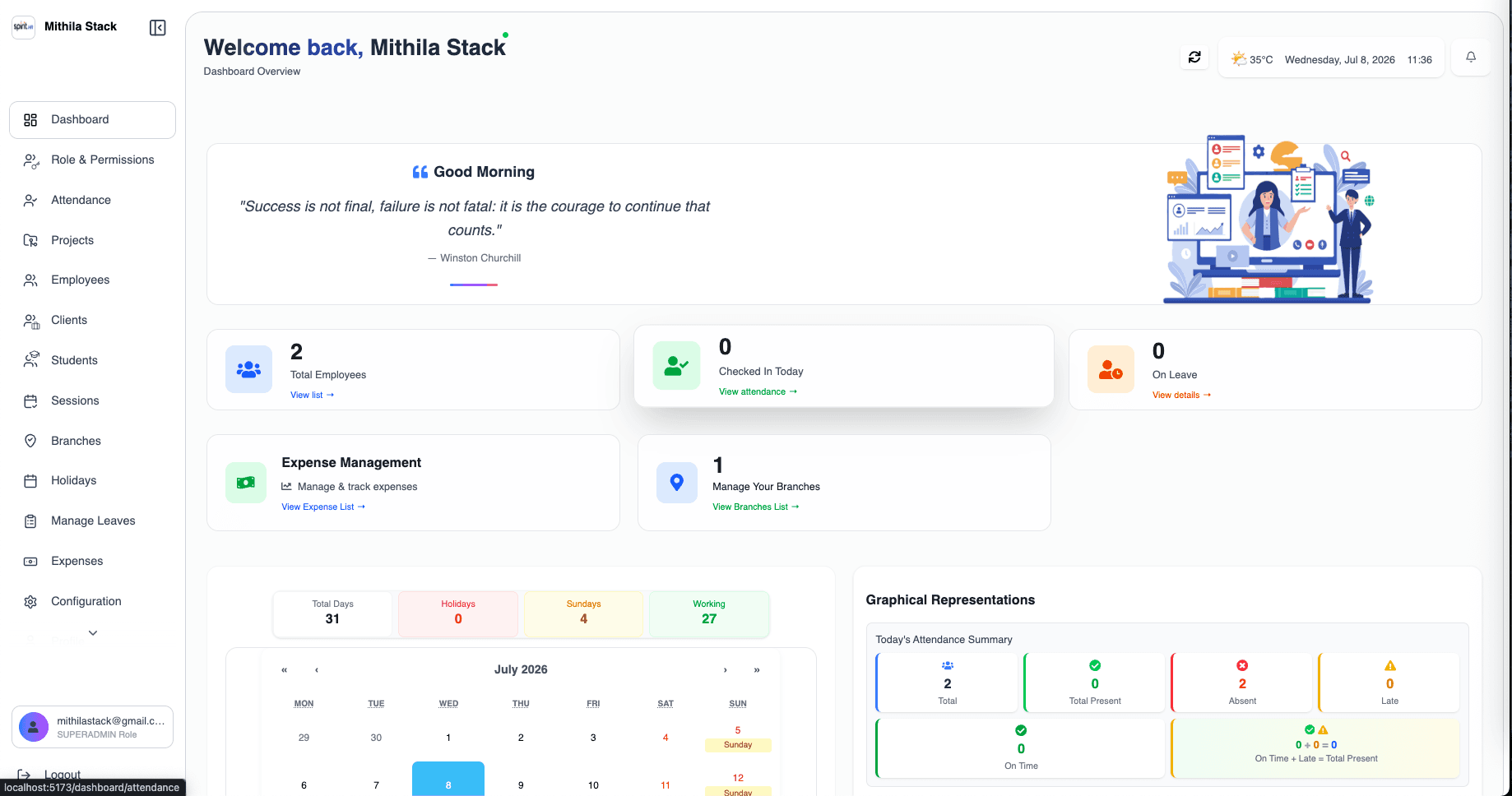Click the Dashboard grid icon in sidebar
1512x796 pixels.
(x=30, y=120)
